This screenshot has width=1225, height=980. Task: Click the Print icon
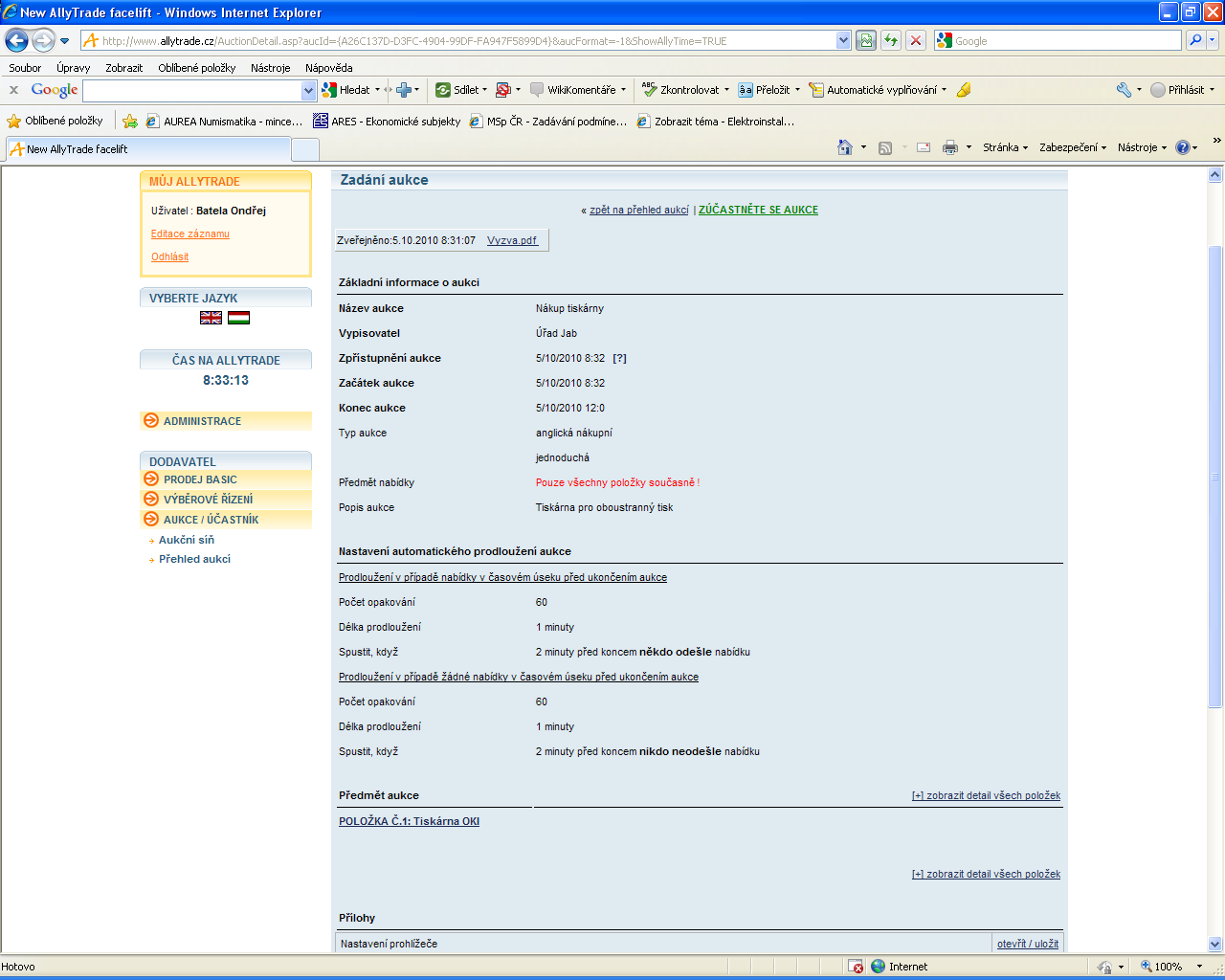950,147
